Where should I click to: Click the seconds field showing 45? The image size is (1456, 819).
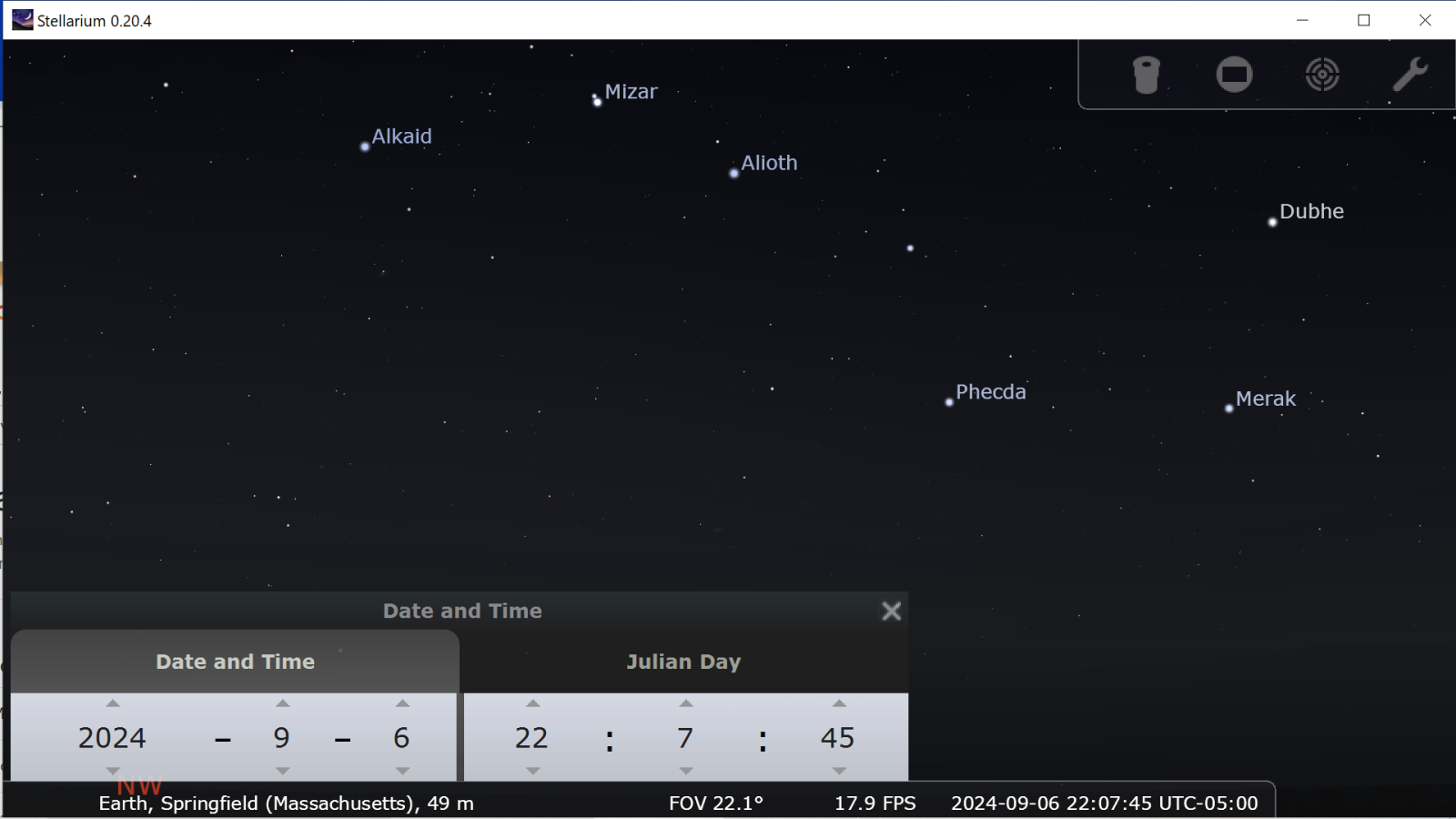[x=837, y=737]
